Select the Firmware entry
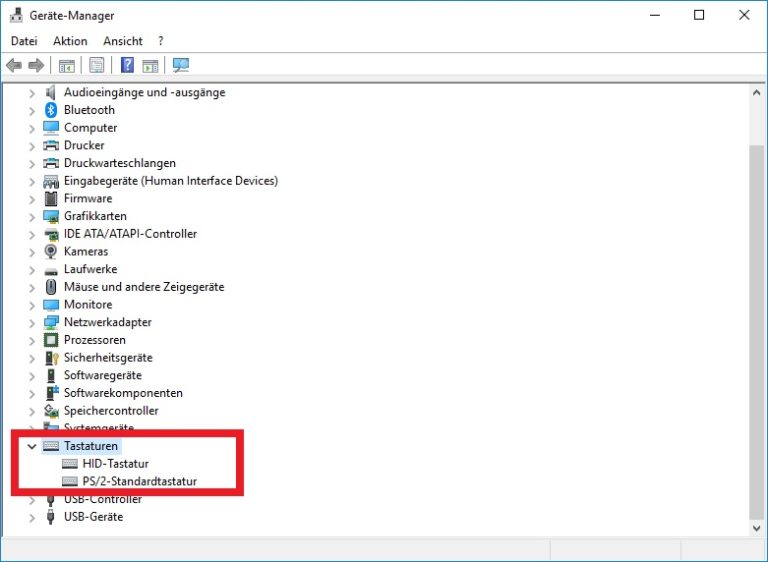 (x=88, y=198)
